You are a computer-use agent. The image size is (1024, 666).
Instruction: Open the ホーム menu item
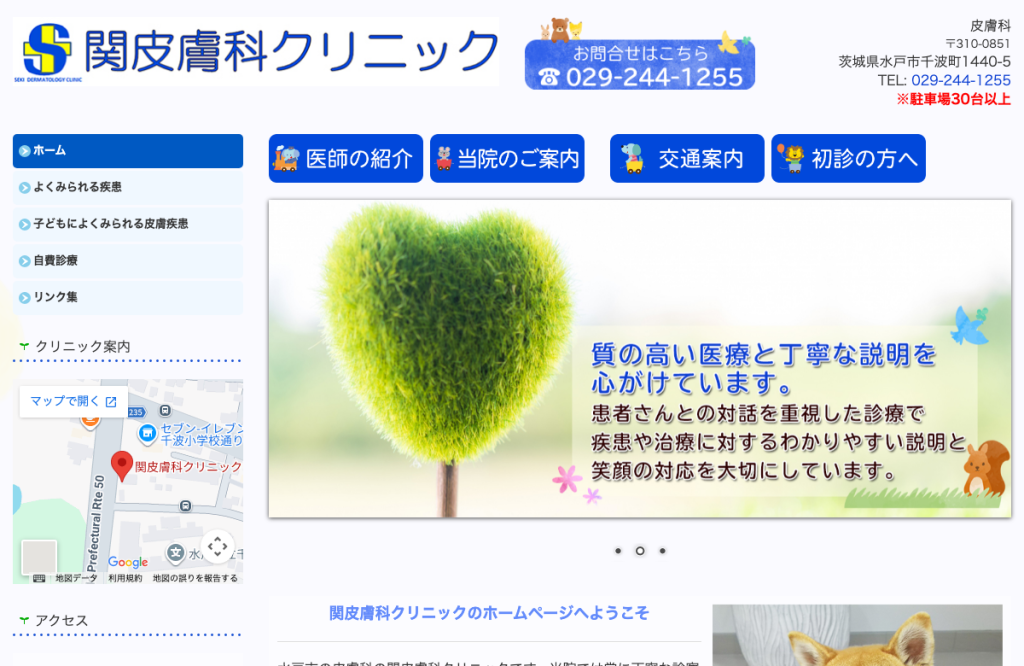pyautogui.click(x=128, y=151)
